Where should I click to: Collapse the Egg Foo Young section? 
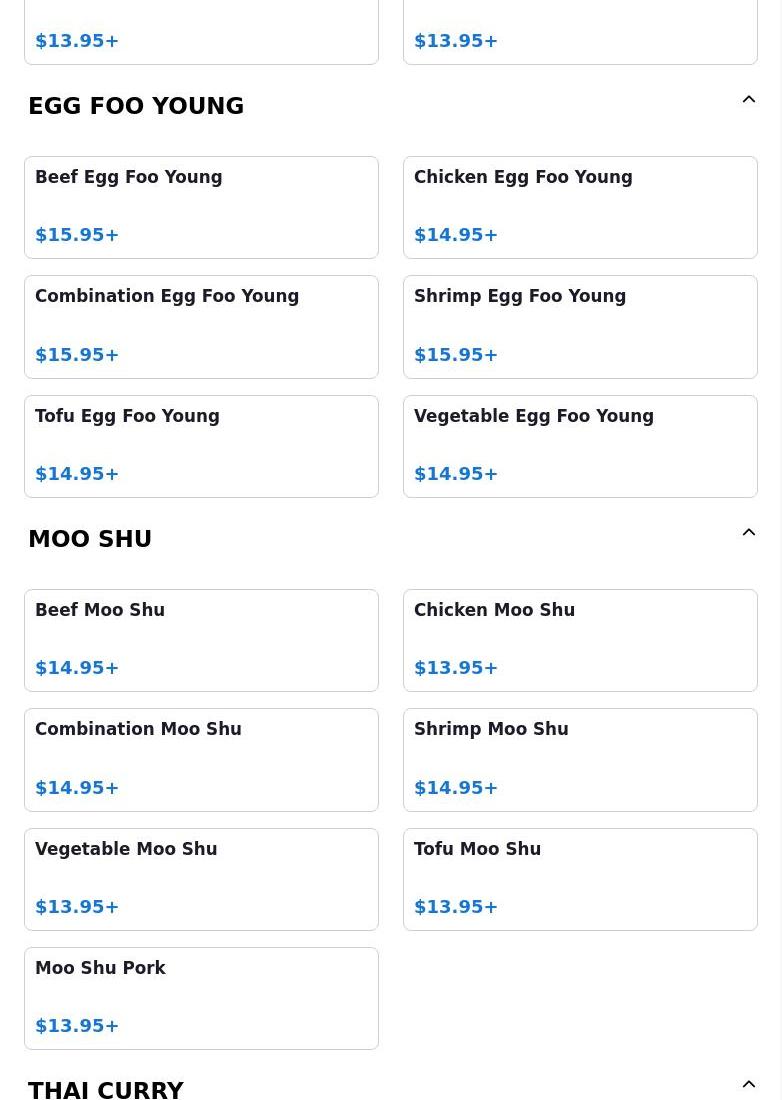(x=748, y=100)
